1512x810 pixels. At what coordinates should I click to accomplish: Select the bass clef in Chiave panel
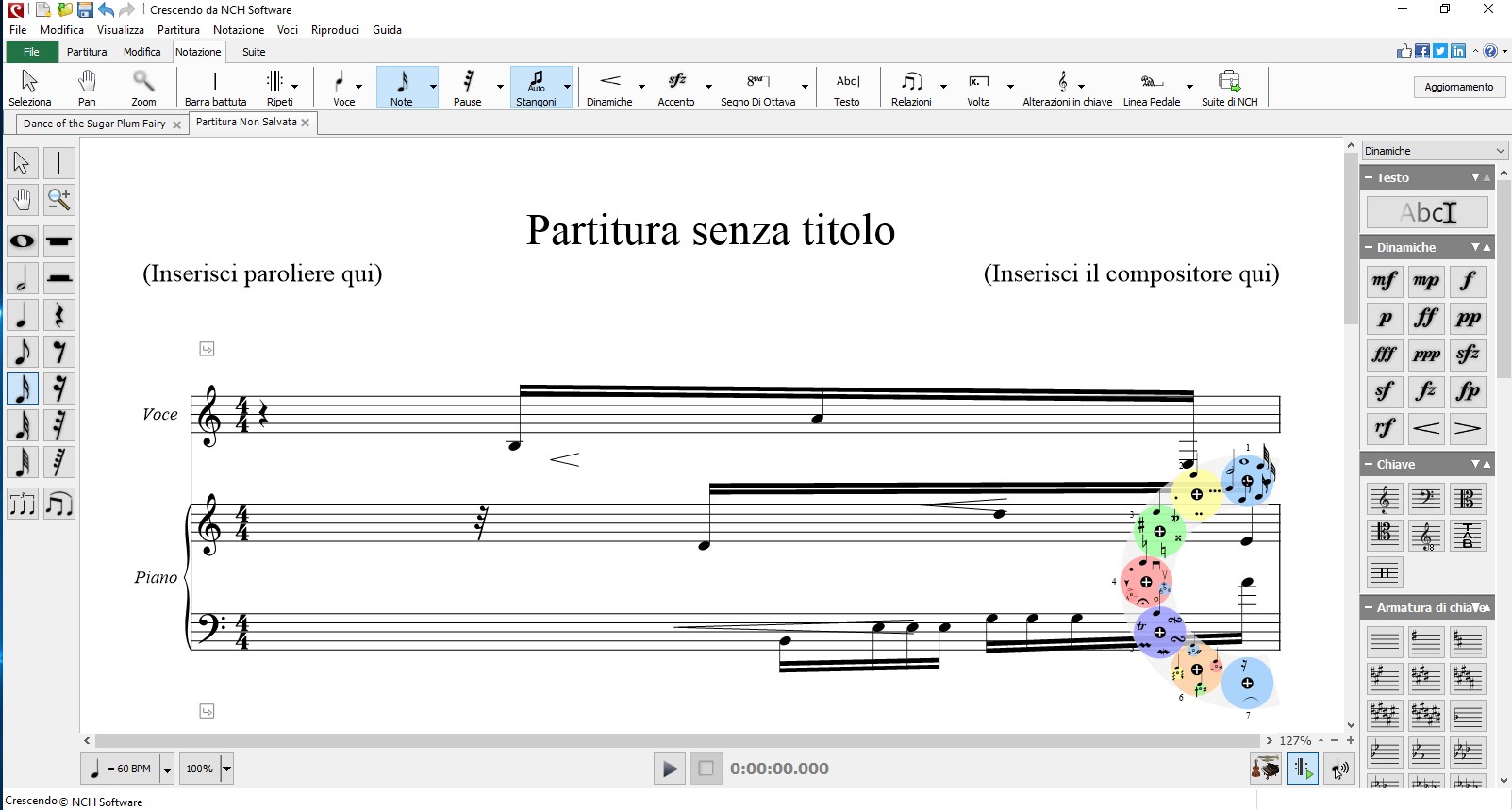pyautogui.click(x=1426, y=498)
